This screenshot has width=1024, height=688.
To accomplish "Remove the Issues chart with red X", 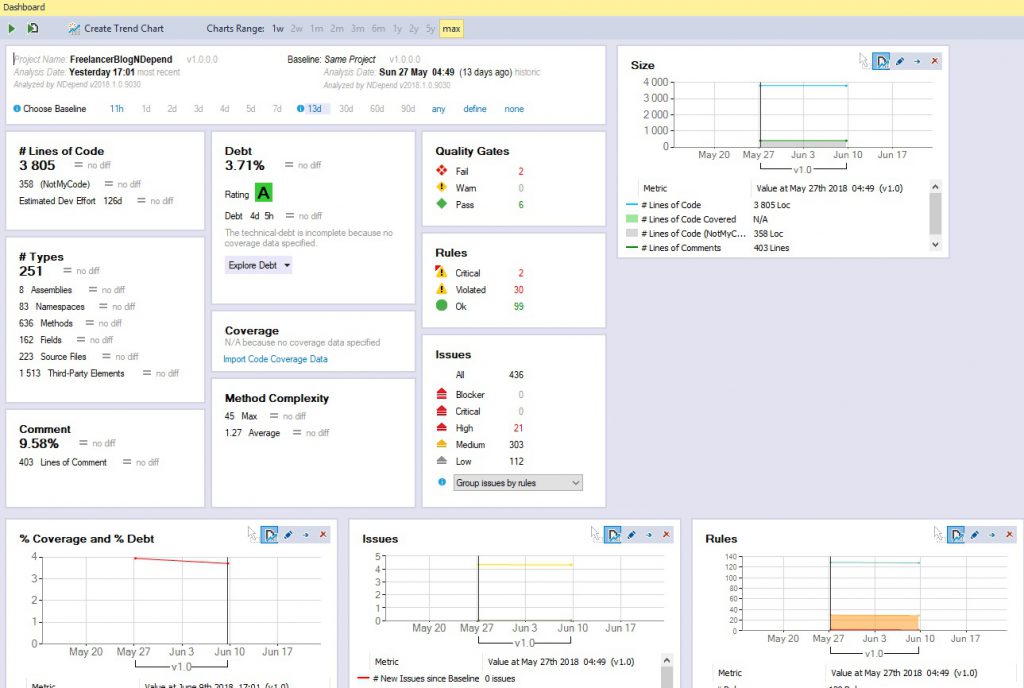I will (666, 535).
